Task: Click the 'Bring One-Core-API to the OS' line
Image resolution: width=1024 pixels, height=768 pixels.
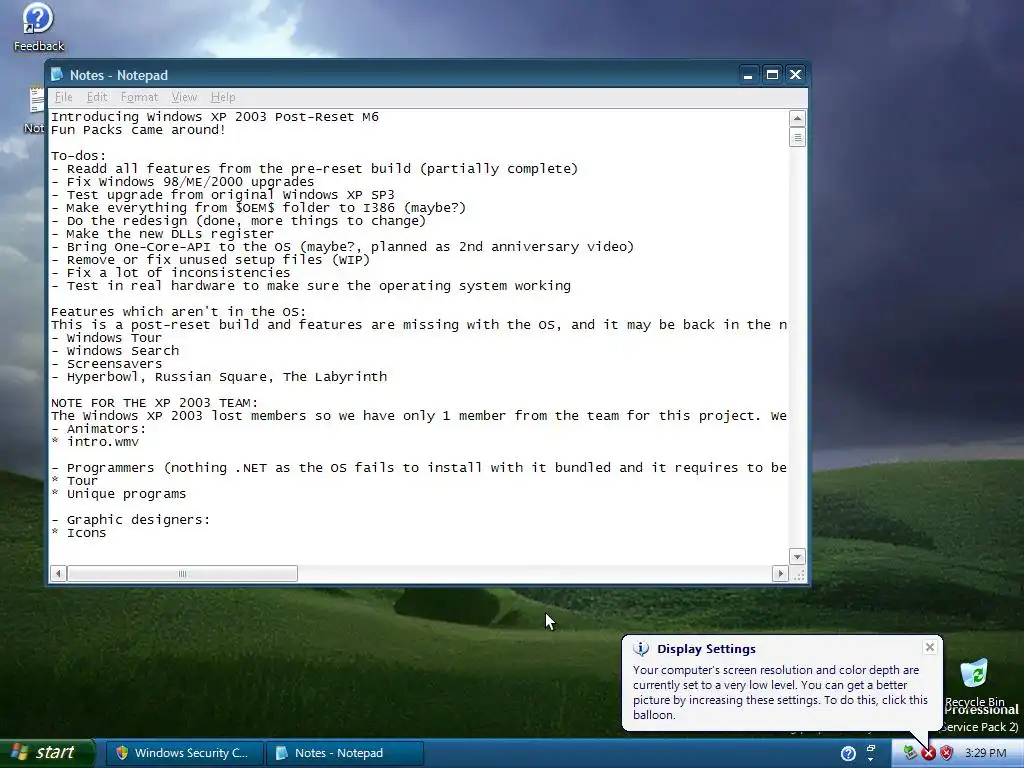Action: pos(342,247)
